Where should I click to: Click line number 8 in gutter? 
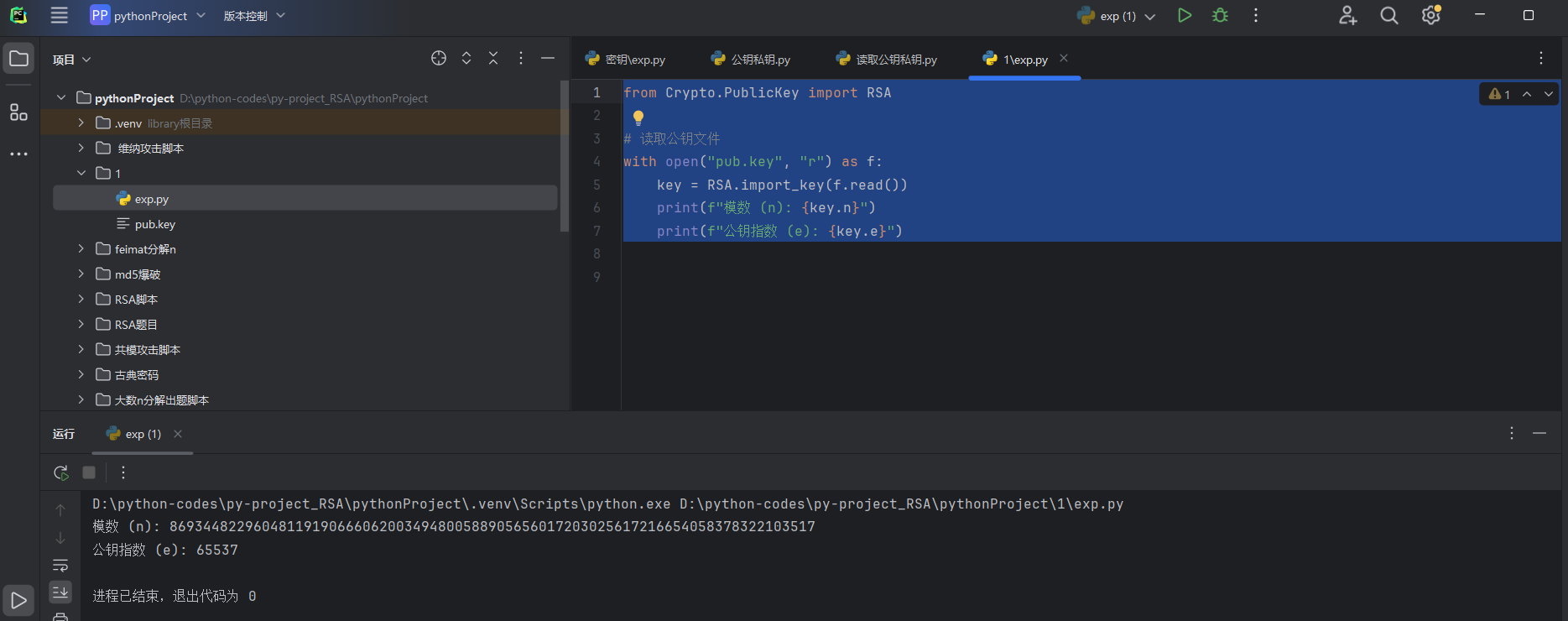click(x=596, y=253)
